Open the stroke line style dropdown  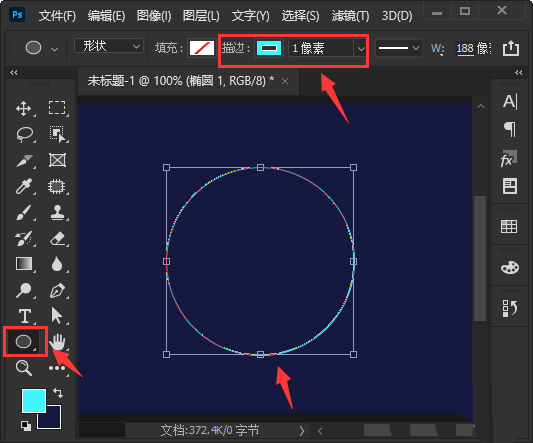pyautogui.click(x=398, y=48)
